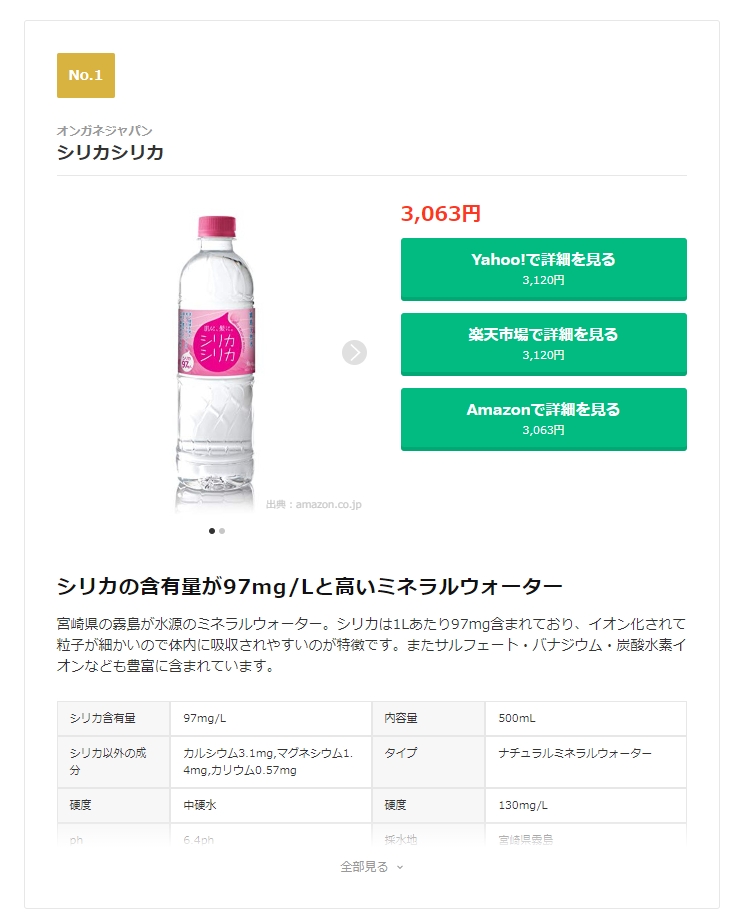Select the 130mg/L hardness value cell
Screen dimensions: 745x919
(586, 805)
